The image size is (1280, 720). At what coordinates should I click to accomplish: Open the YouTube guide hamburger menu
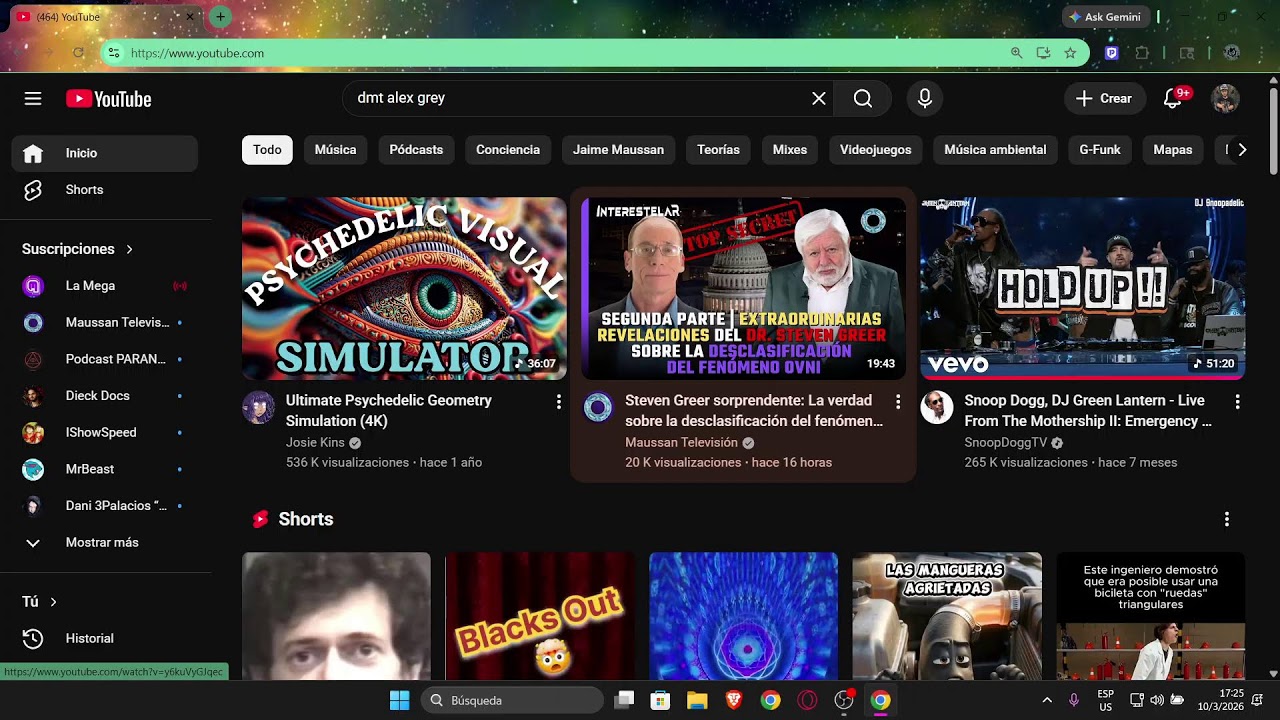[x=33, y=98]
